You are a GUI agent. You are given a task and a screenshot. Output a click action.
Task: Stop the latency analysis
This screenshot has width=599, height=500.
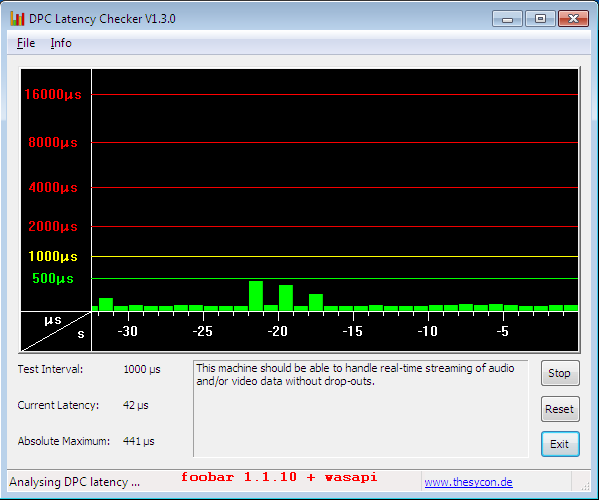click(560, 373)
